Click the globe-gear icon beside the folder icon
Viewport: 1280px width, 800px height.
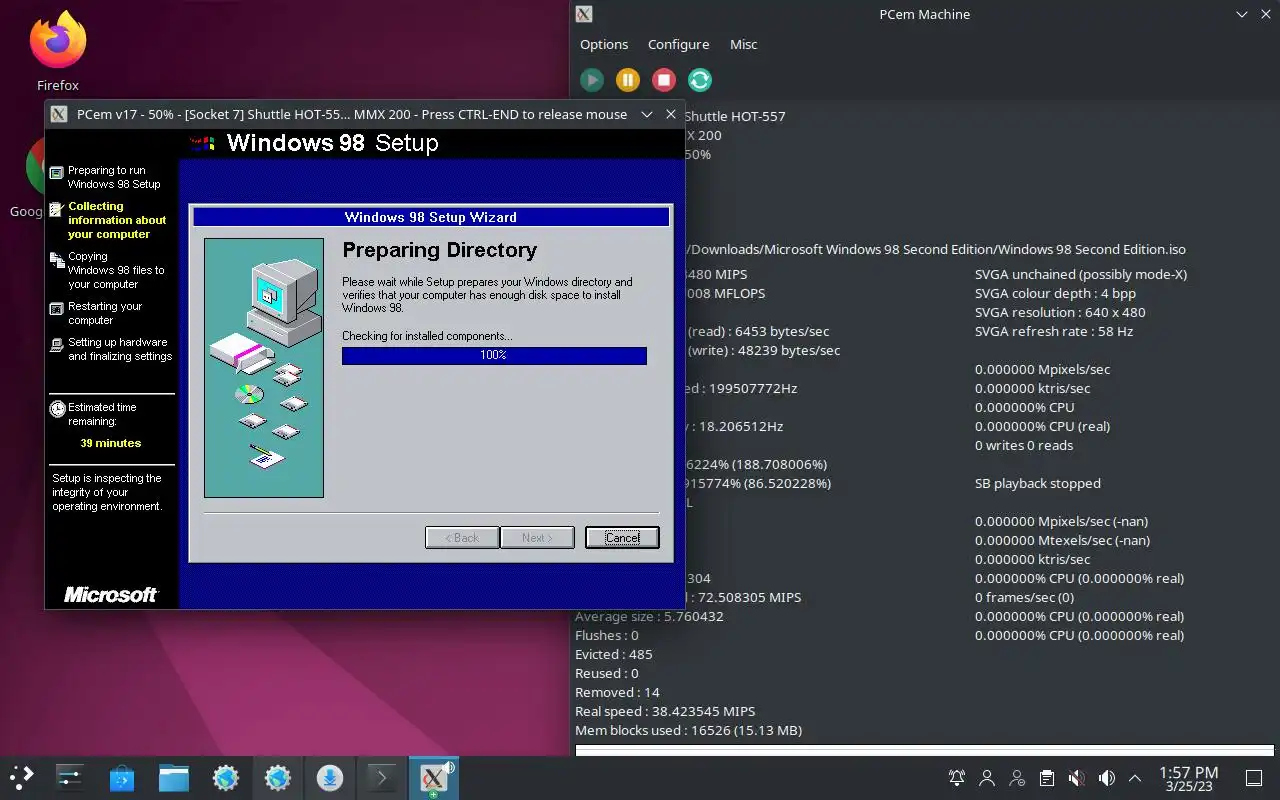click(x=226, y=777)
